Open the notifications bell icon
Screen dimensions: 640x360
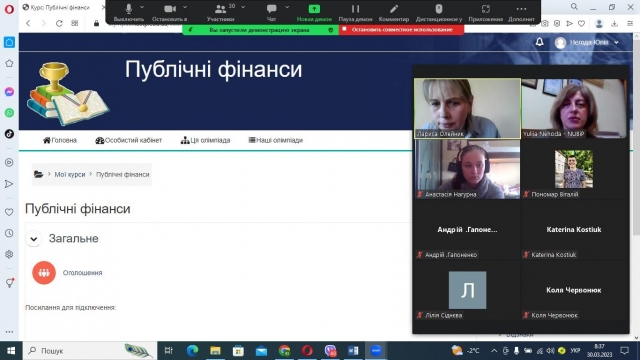point(539,42)
